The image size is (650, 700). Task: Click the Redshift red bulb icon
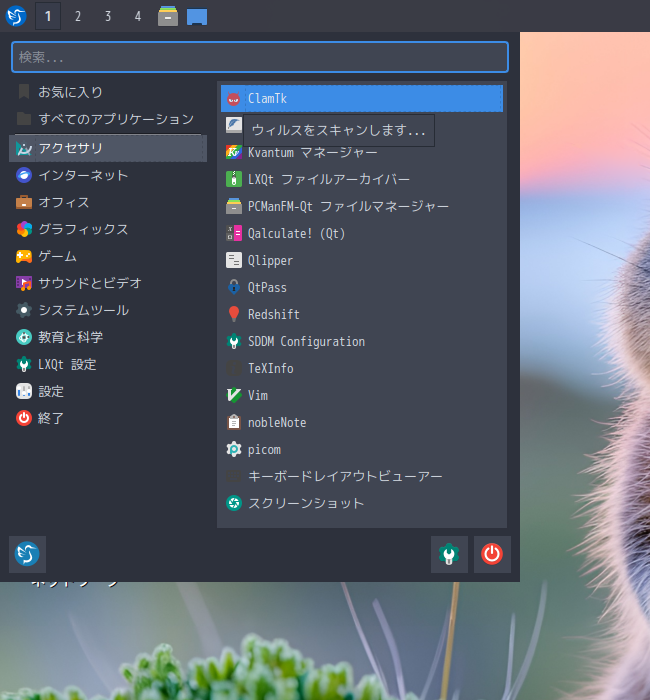(x=233, y=314)
